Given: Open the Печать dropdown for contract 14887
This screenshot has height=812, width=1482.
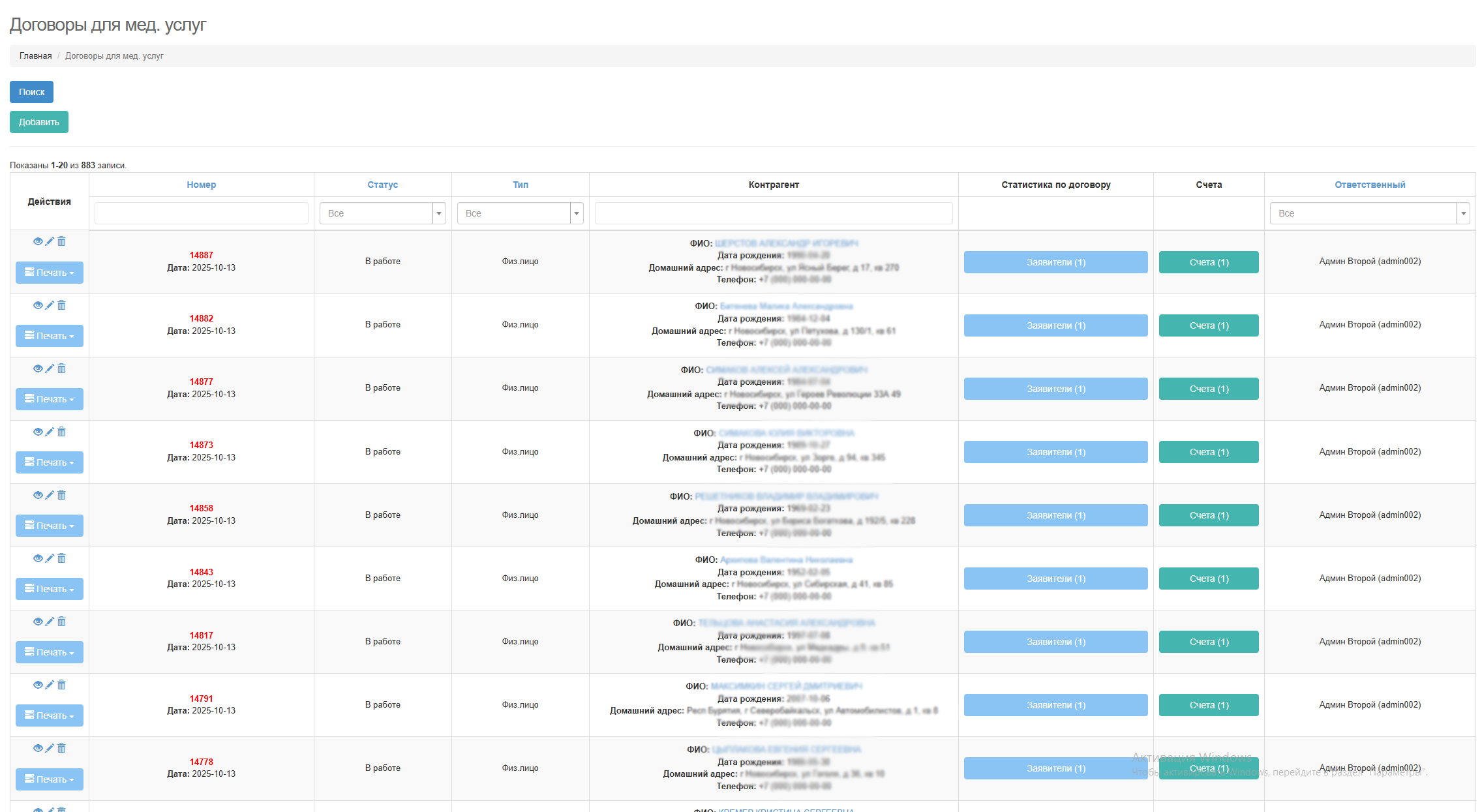Looking at the screenshot, I should point(50,273).
